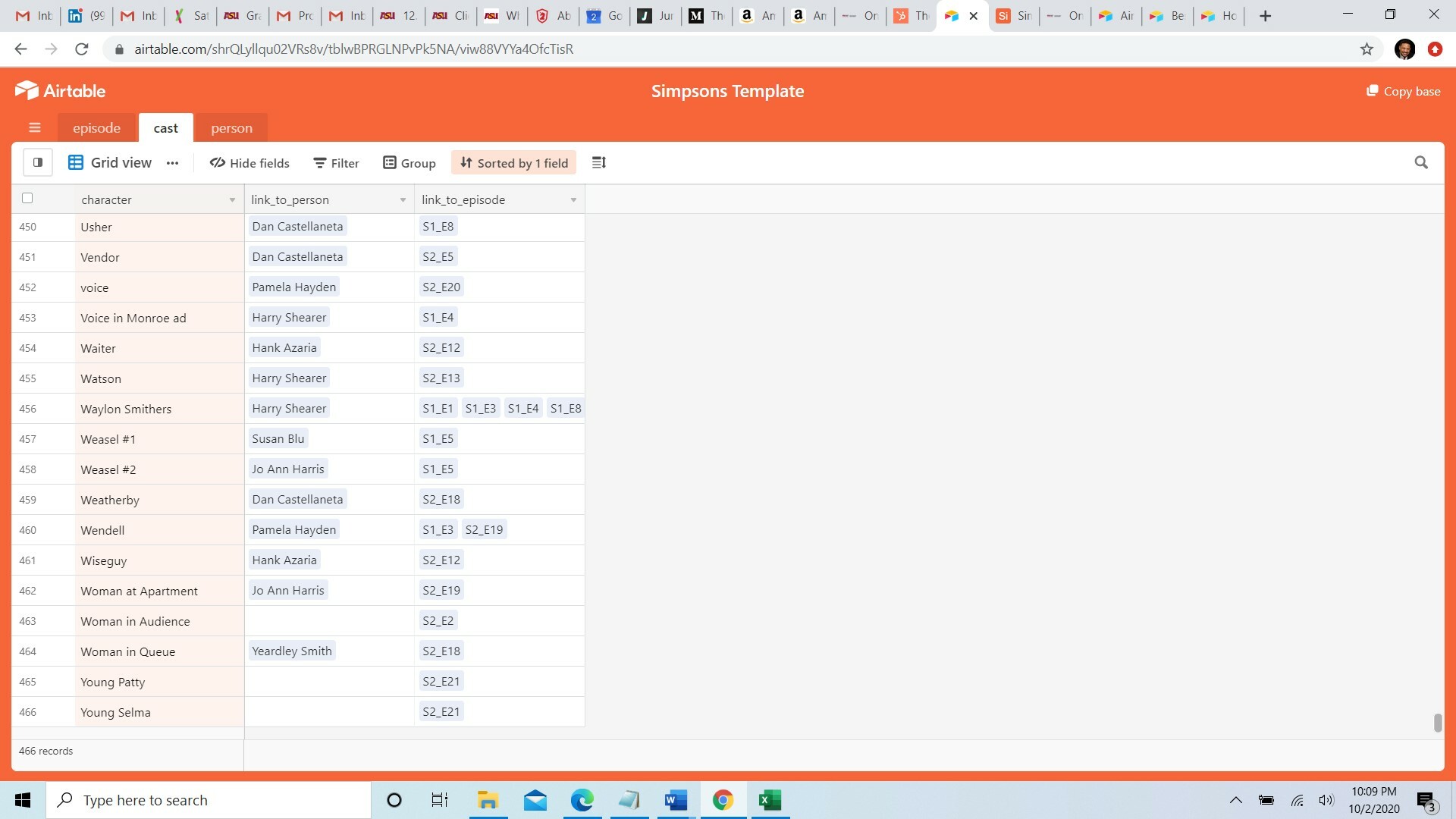Click Jo Ann Harris link in Weasel #2 row
This screenshot has height=819, width=1456.
click(x=288, y=469)
